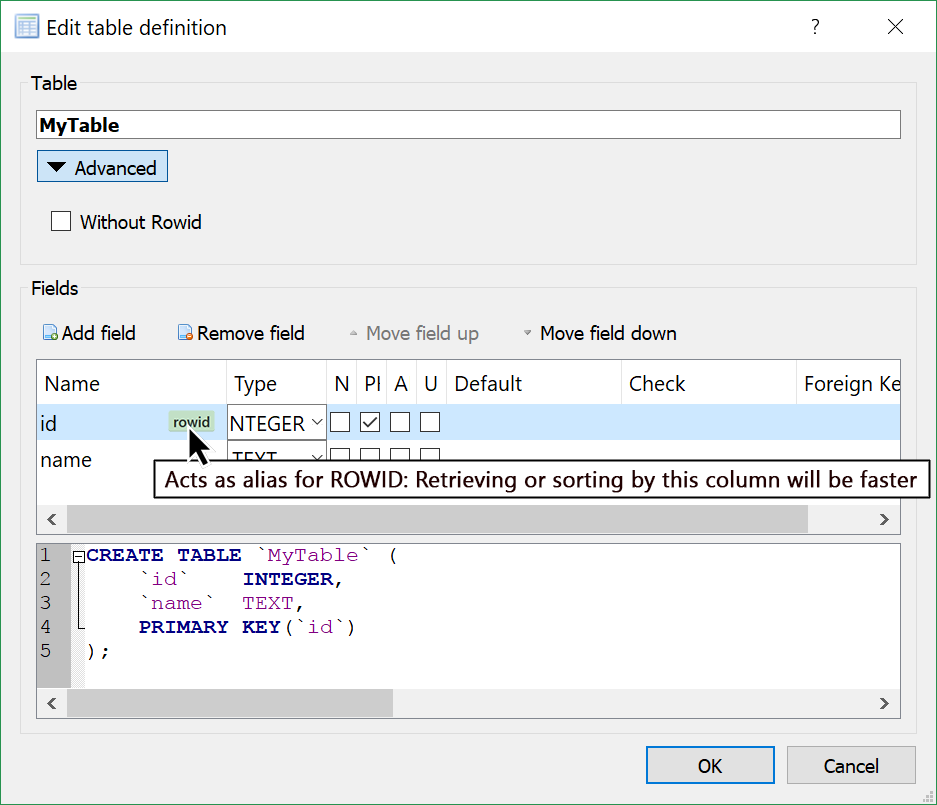Image resolution: width=937 pixels, height=805 pixels.
Task: Enable the Without Rowid checkbox
Action: [x=61, y=222]
